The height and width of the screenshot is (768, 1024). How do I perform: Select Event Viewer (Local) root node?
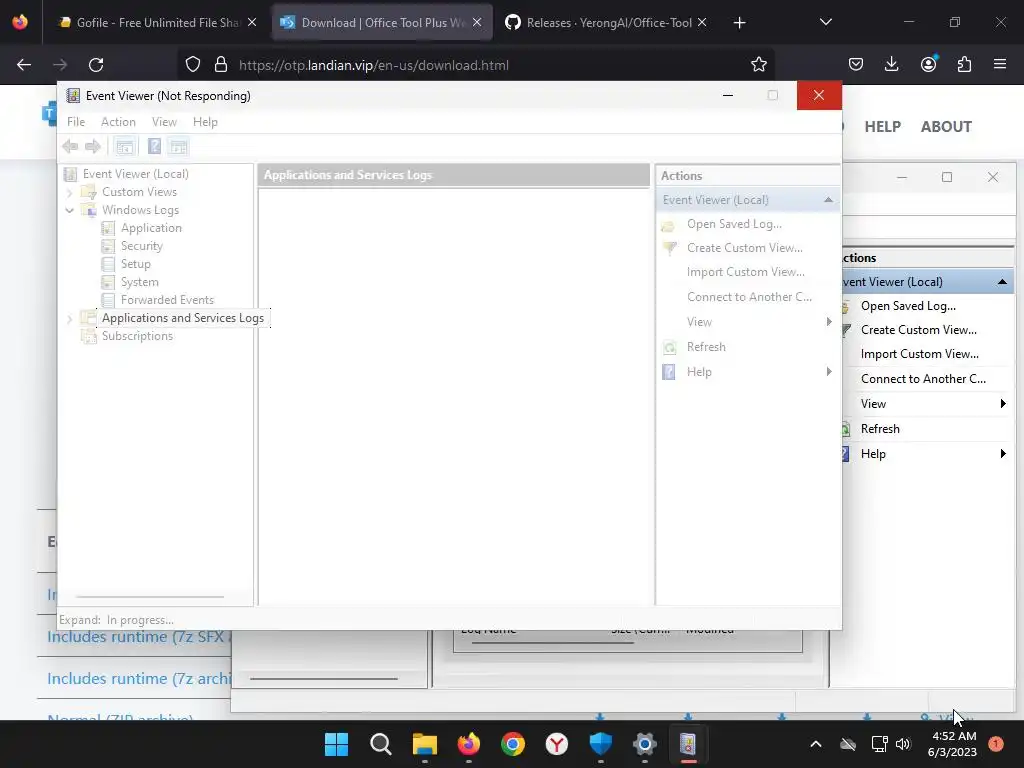[136, 174]
